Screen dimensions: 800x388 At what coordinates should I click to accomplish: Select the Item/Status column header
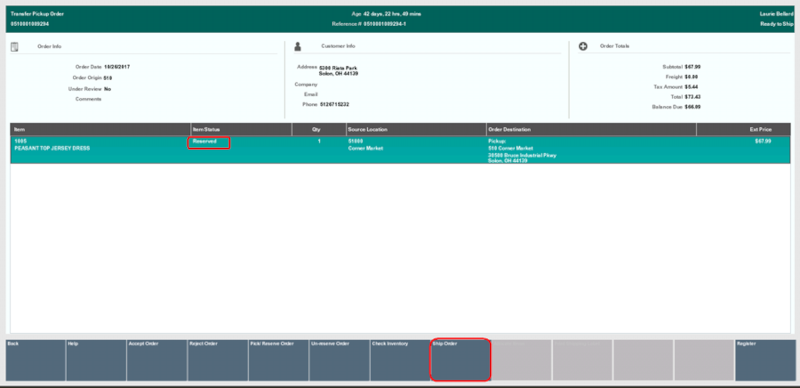(x=241, y=130)
